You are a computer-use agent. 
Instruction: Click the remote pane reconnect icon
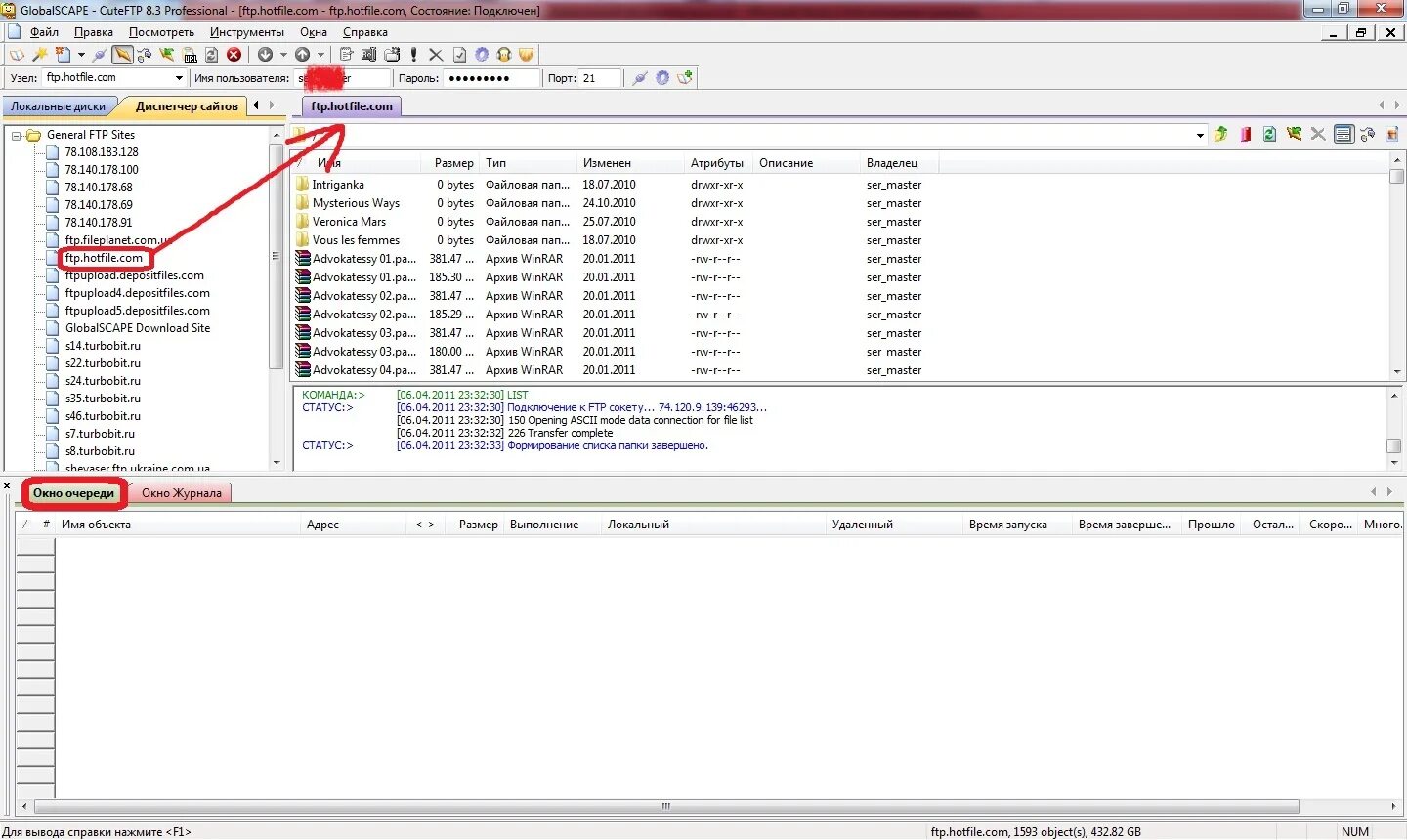click(1294, 135)
